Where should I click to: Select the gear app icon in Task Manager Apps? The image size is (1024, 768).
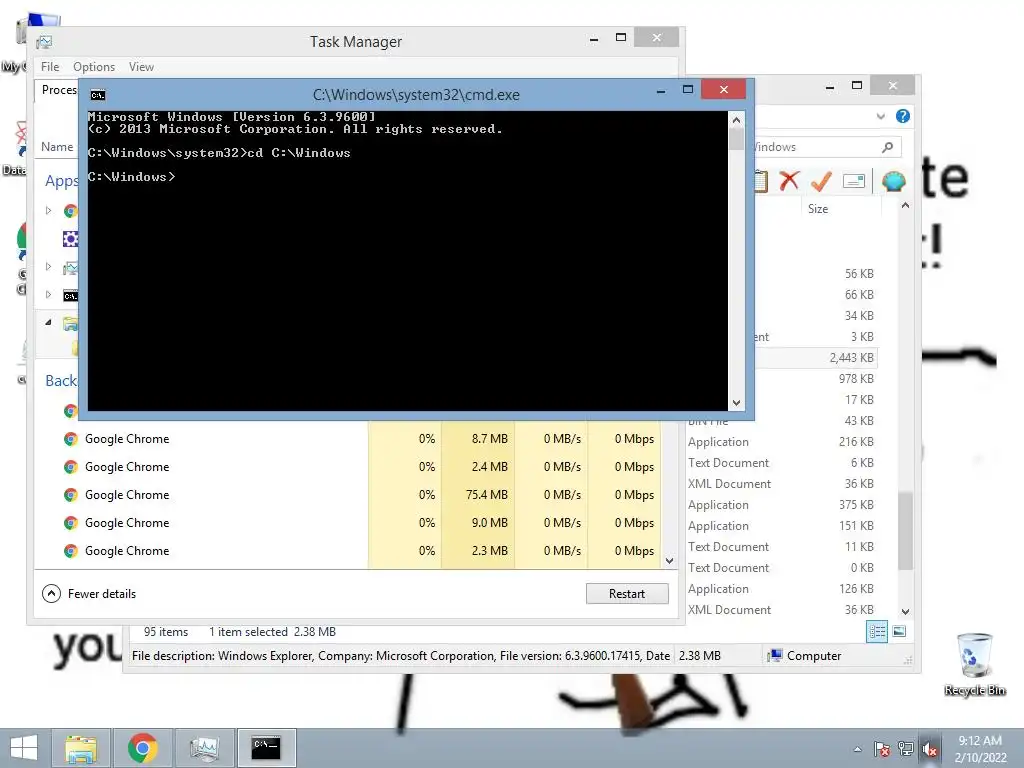tap(71, 239)
